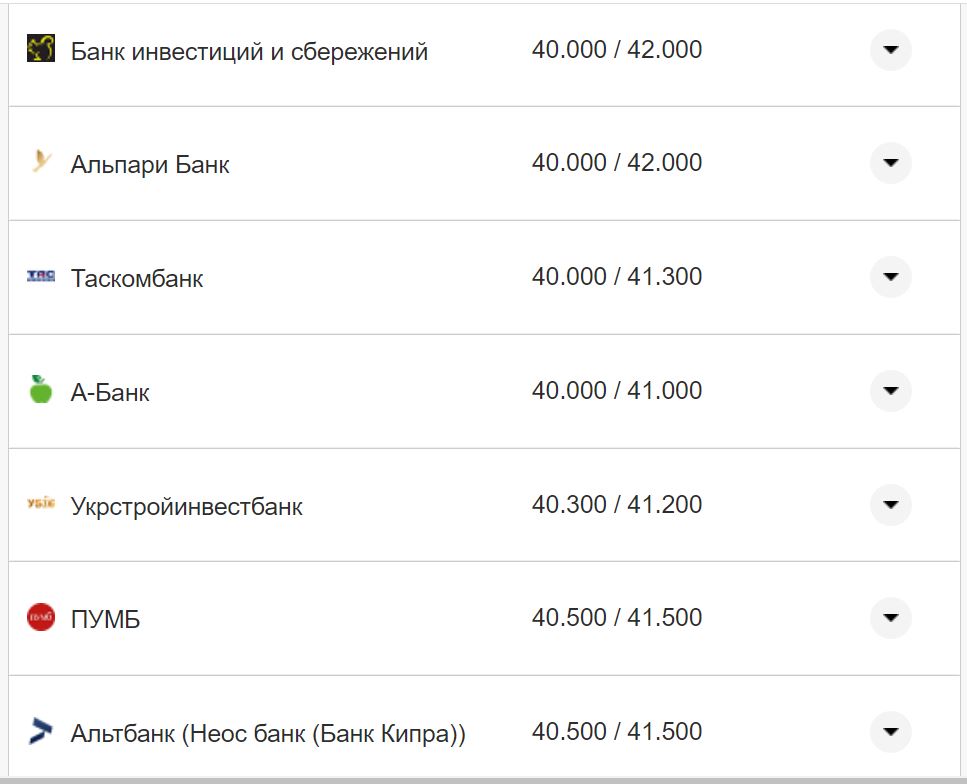The image size is (967, 784).
Task: Click the red round ПУМБ logo
Action: (x=38, y=617)
